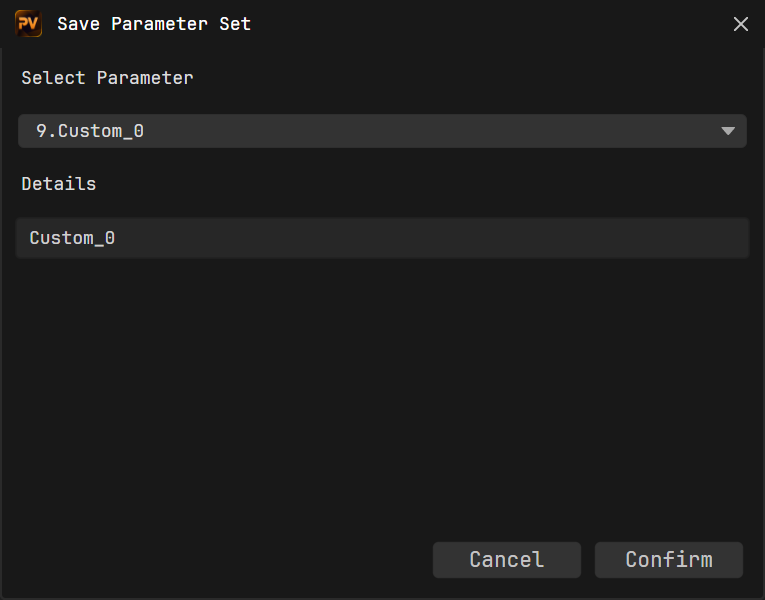Close the Save Parameter Set dialog
This screenshot has width=765, height=600.
(x=741, y=24)
